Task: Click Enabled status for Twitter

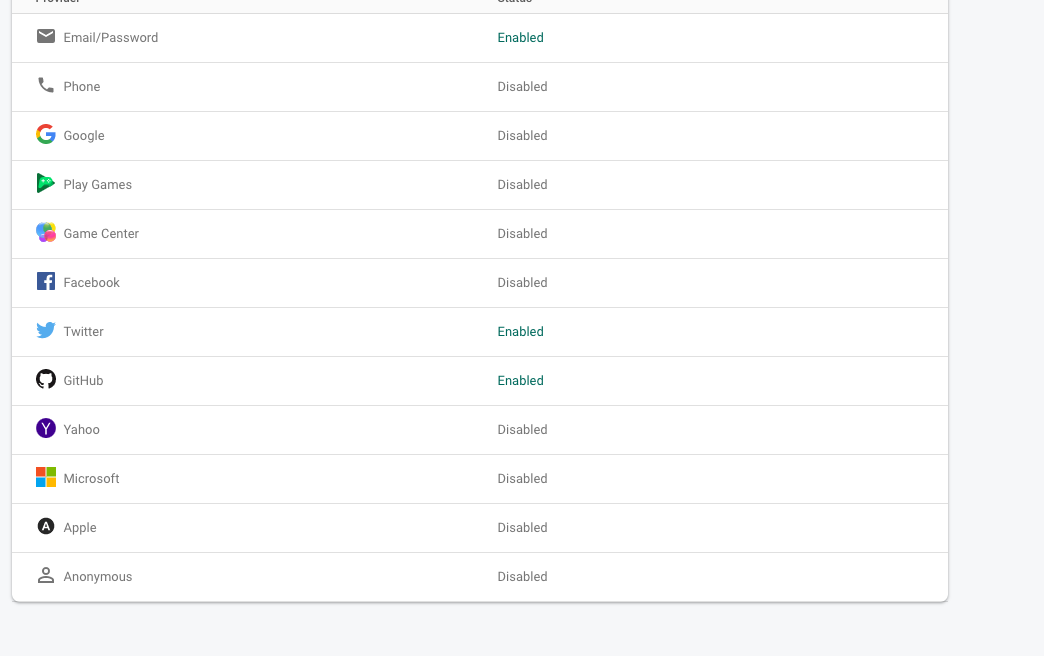Action: click(x=521, y=332)
